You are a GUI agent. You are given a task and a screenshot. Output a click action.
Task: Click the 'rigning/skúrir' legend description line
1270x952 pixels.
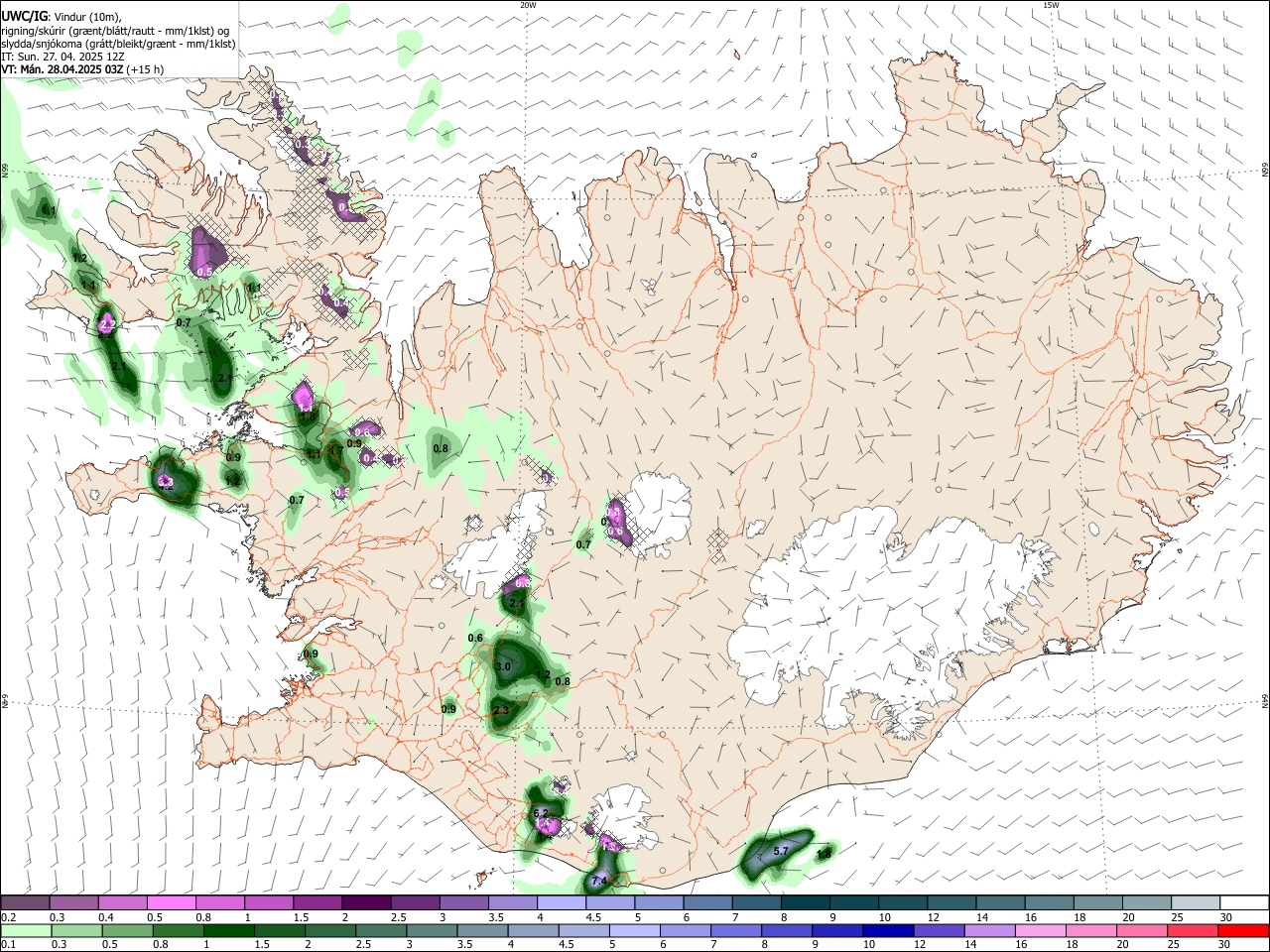tap(115, 31)
